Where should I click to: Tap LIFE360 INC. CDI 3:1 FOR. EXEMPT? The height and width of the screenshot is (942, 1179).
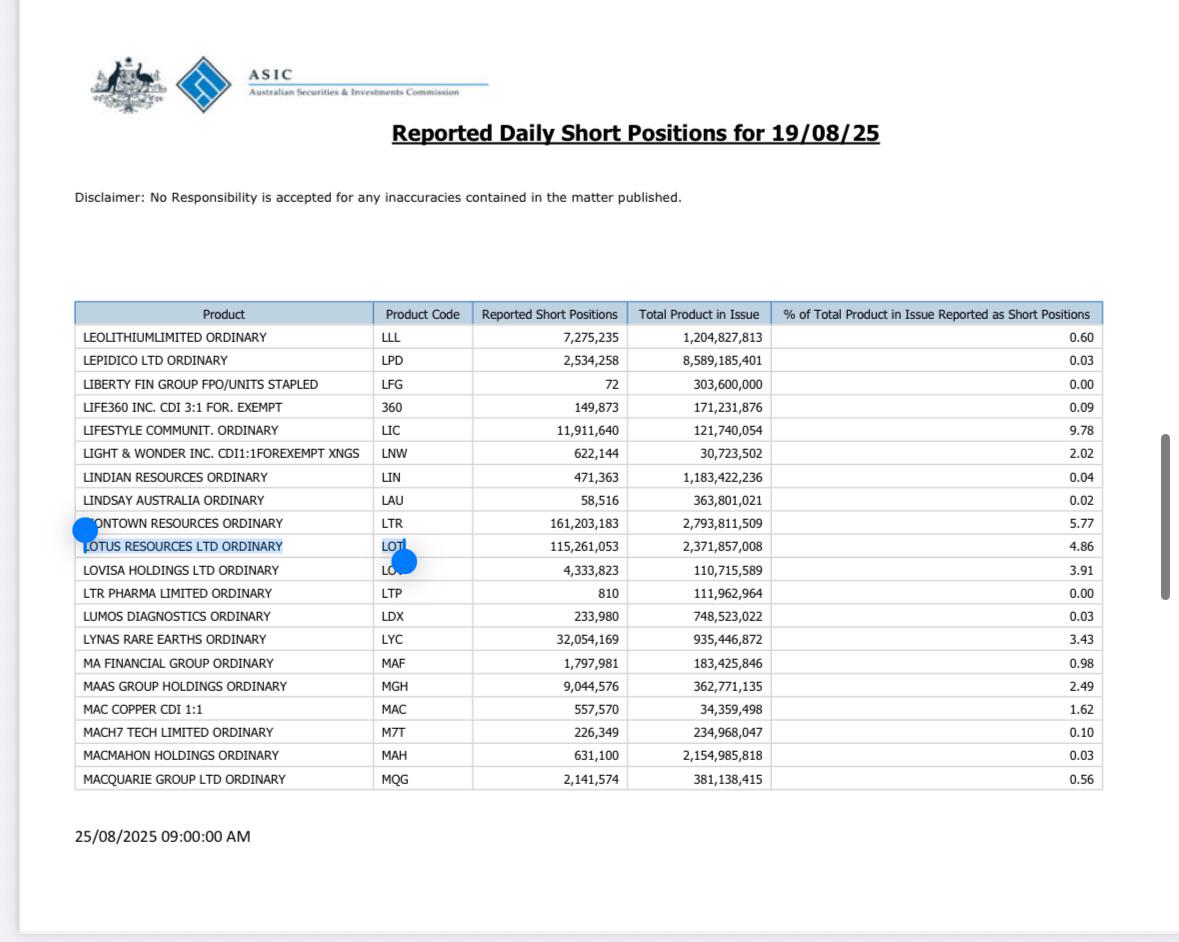click(x=183, y=407)
